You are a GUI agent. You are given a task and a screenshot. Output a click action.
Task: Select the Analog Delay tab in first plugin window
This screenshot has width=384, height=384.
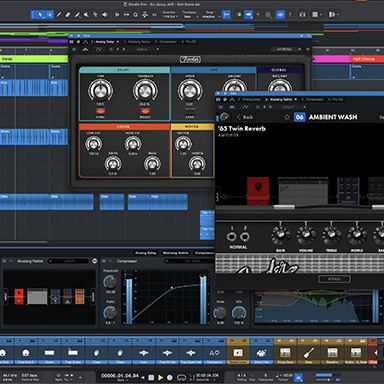105,42
